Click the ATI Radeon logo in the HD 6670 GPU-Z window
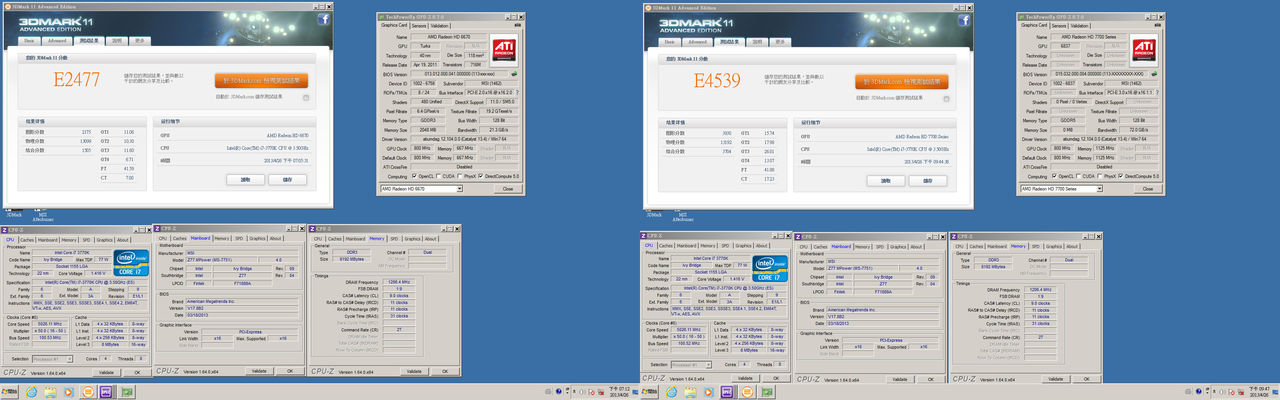 (505, 48)
